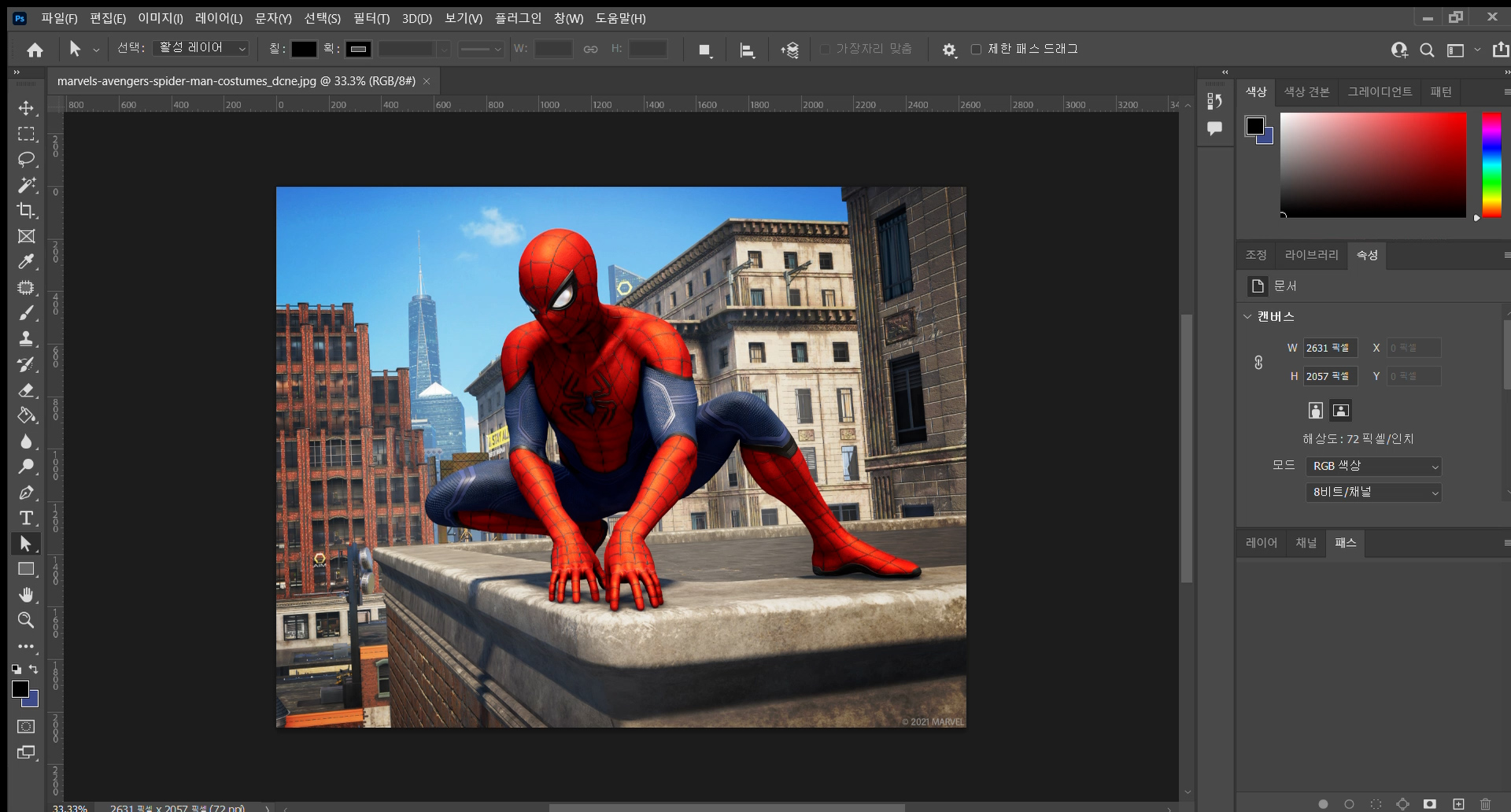Image resolution: width=1511 pixels, height=812 pixels.
Task: Open the gear settings in options bar
Action: pos(949,50)
